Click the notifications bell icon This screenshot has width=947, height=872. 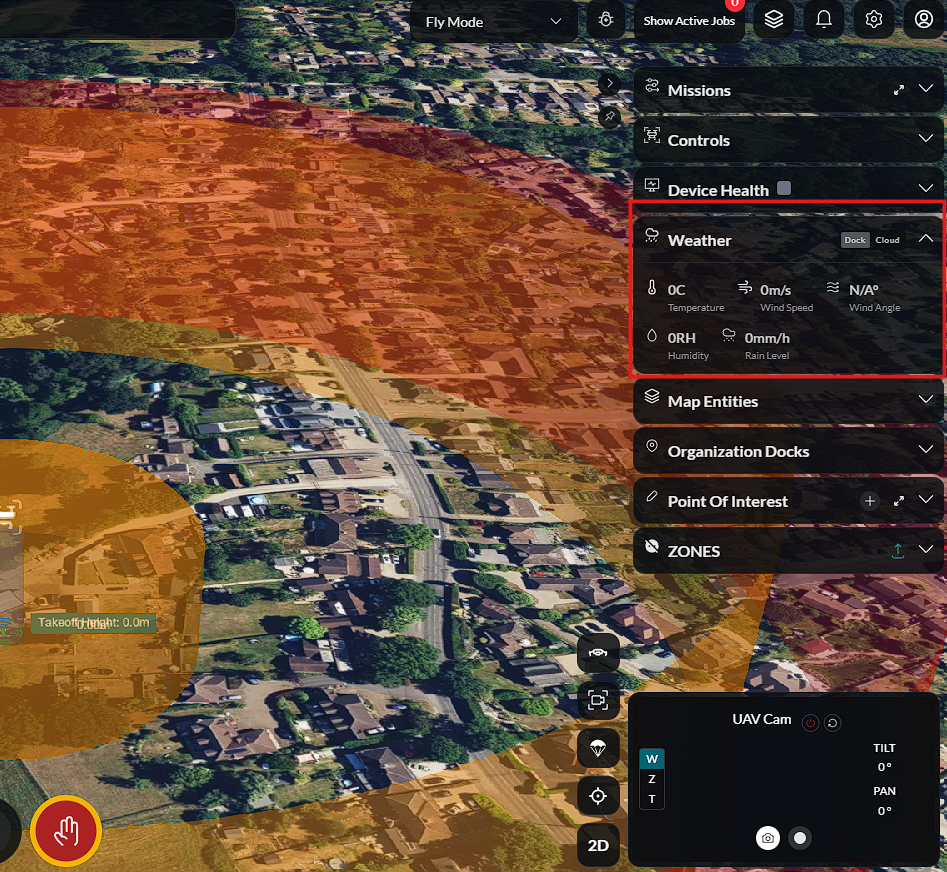(824, 19)
